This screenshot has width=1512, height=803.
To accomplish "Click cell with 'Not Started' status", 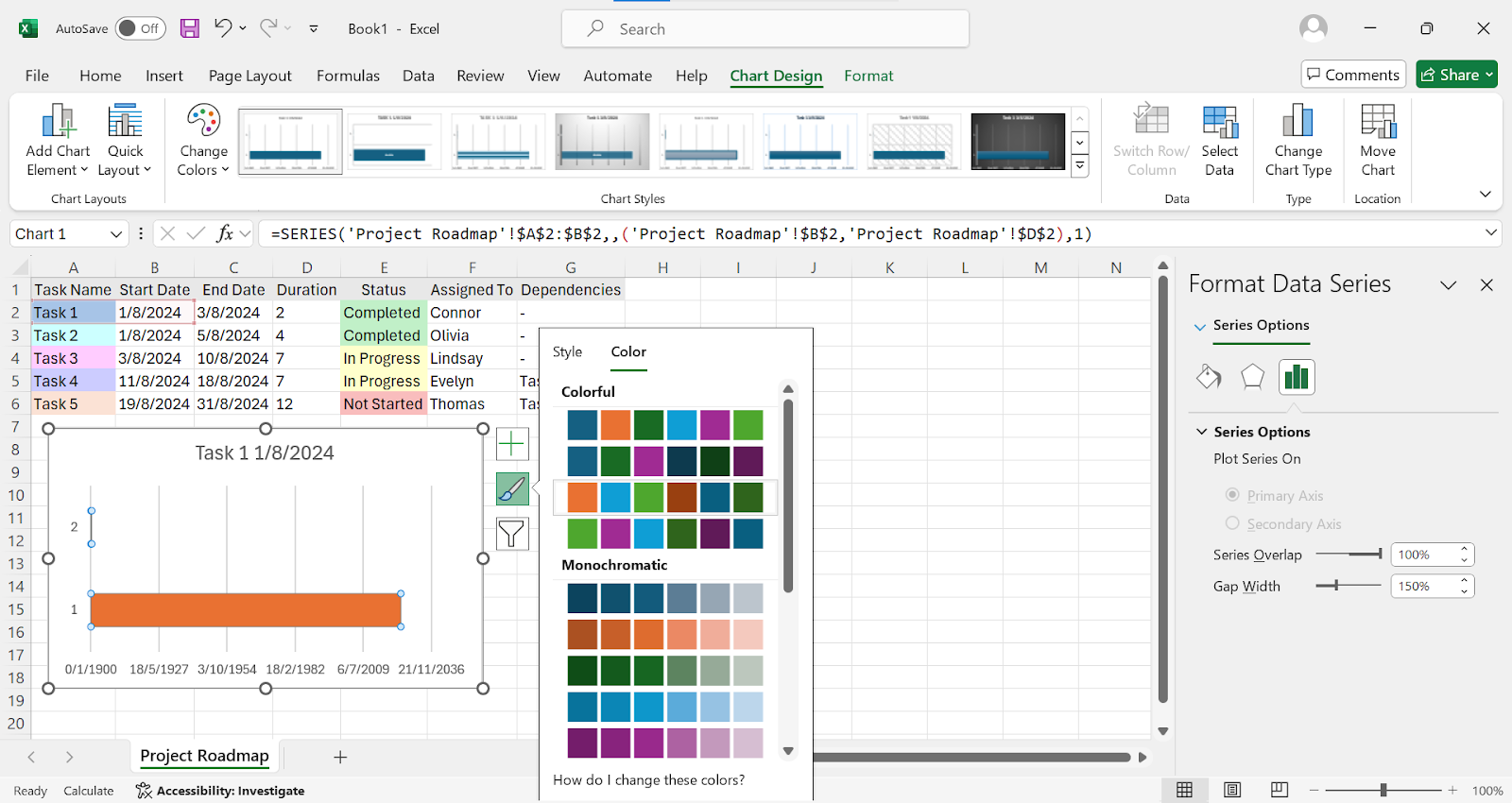I will [x=383, y=404].
